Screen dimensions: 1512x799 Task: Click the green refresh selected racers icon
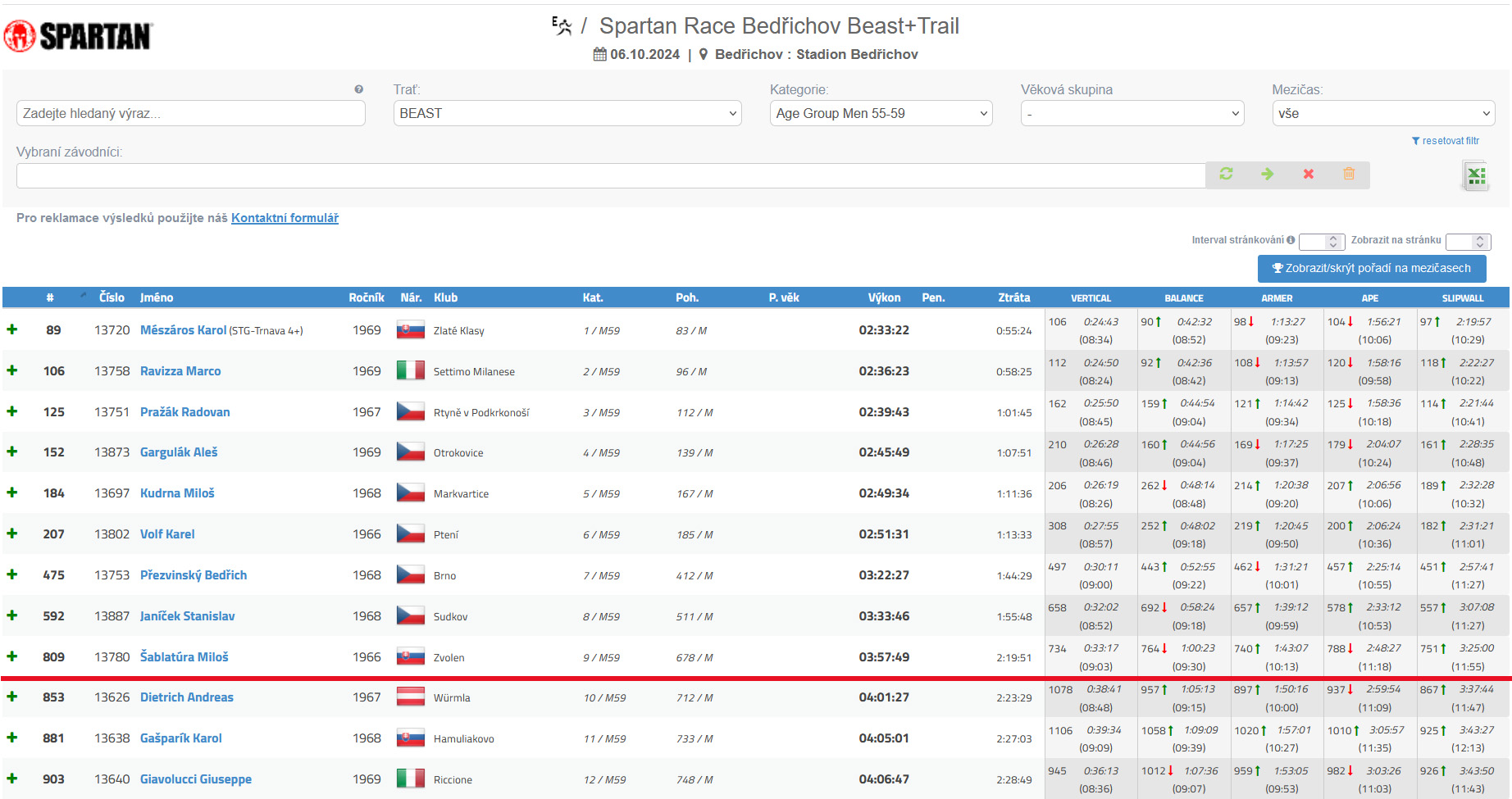click(1226, 174)
